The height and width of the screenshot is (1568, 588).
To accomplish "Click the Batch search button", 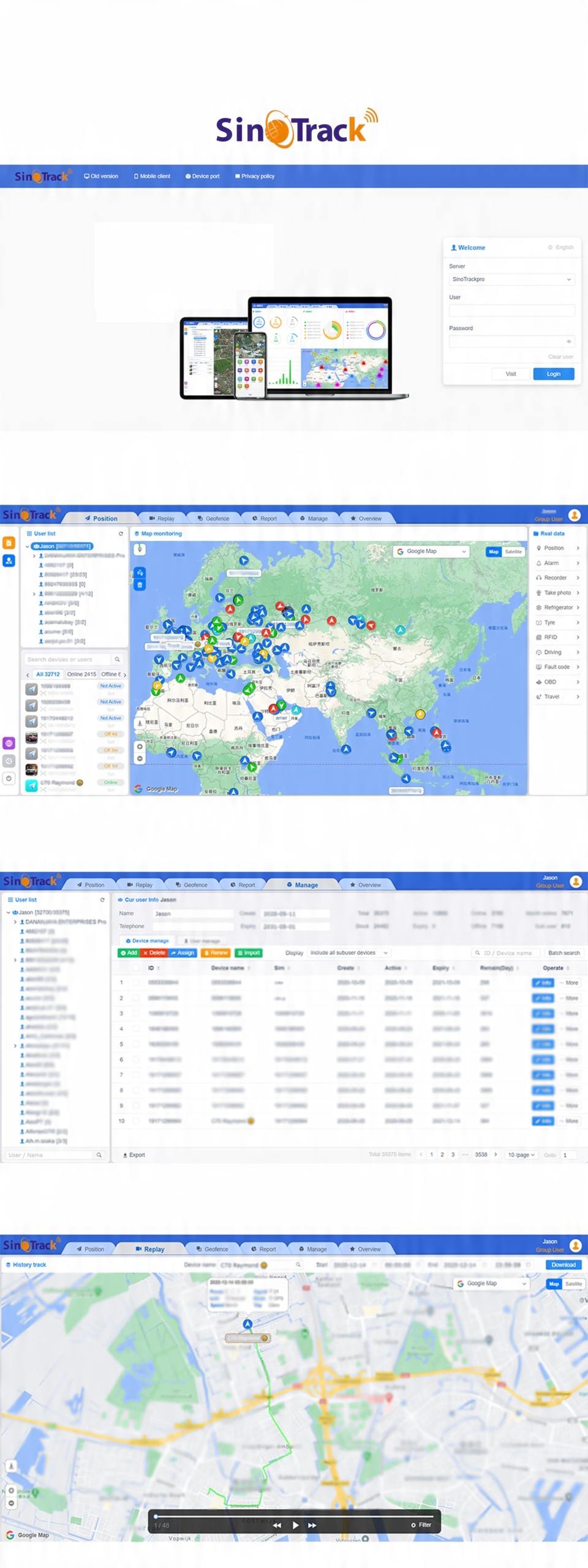I will 563,953.
